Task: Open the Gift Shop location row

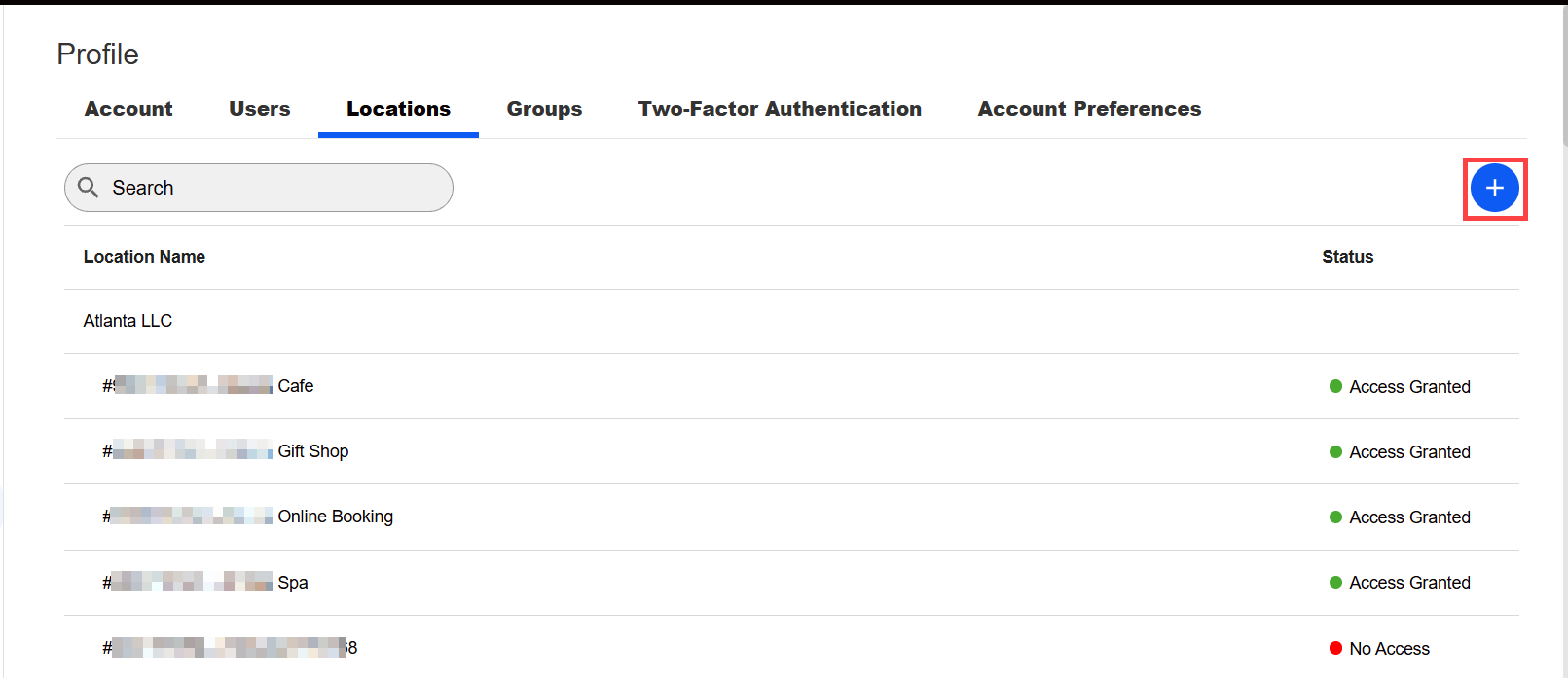Action: pos(312,451)
